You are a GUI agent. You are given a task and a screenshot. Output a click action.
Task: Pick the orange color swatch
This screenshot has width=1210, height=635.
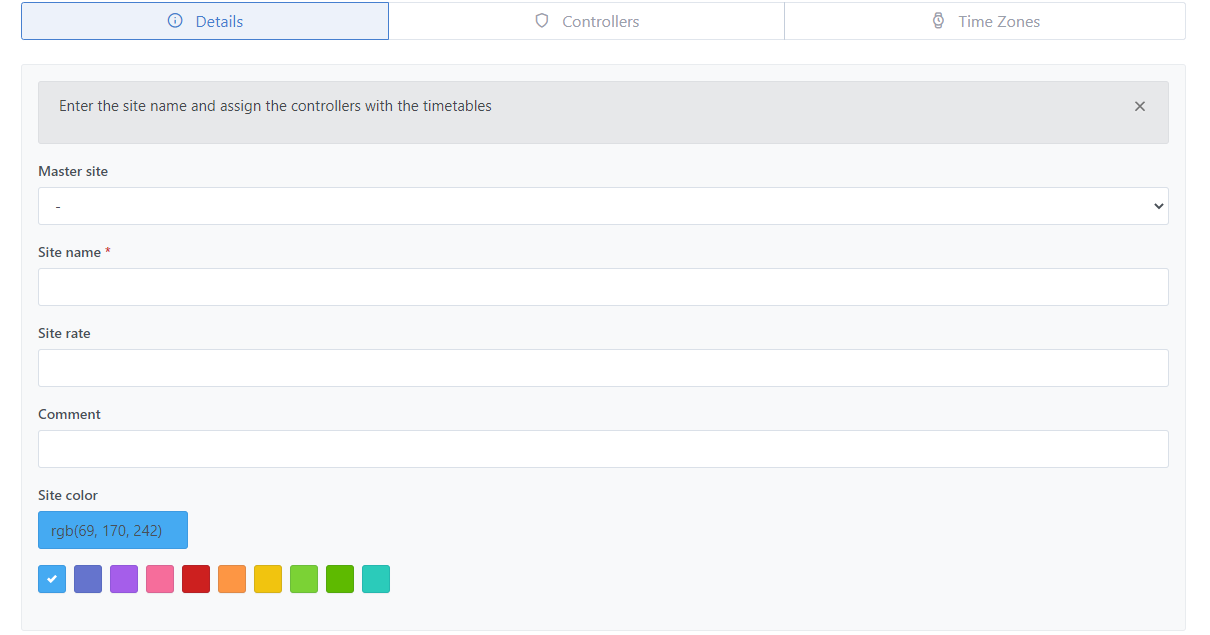(x=232, y=579)
